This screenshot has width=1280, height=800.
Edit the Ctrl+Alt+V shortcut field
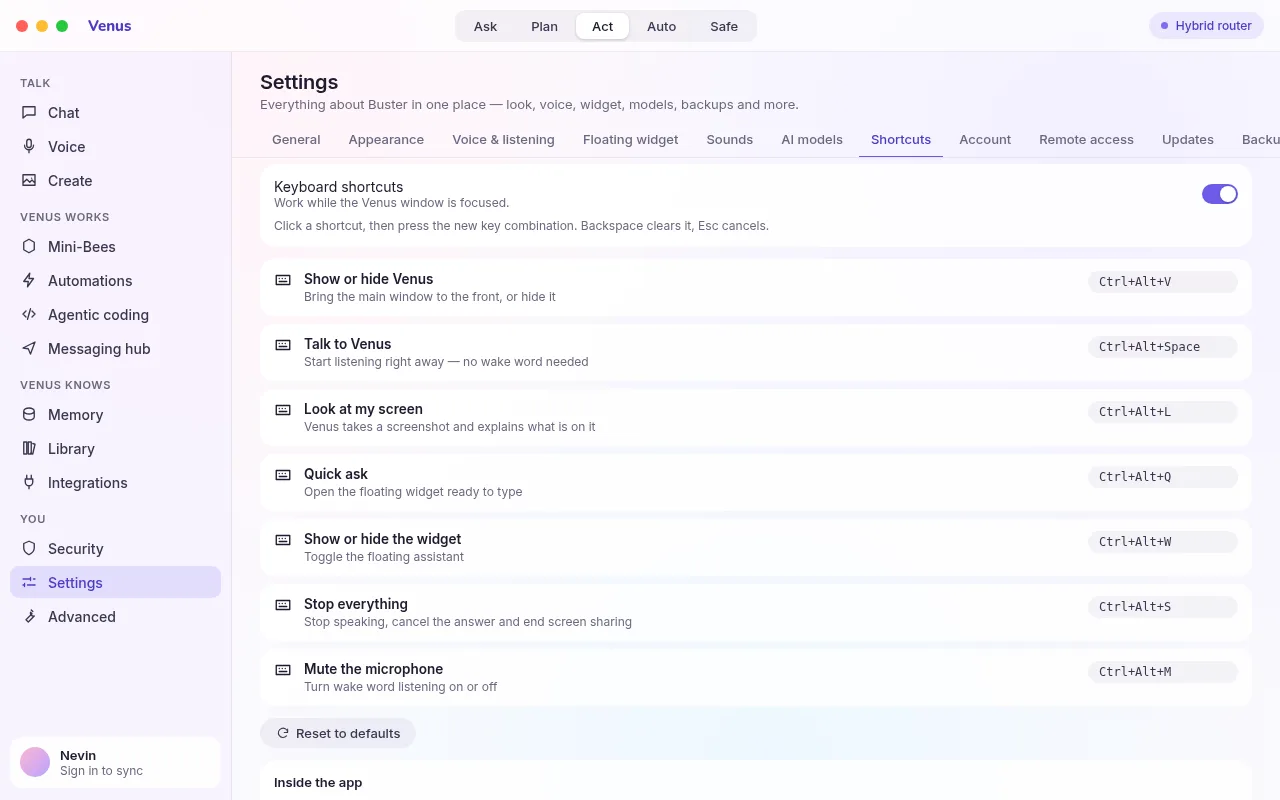(1163, 282)
